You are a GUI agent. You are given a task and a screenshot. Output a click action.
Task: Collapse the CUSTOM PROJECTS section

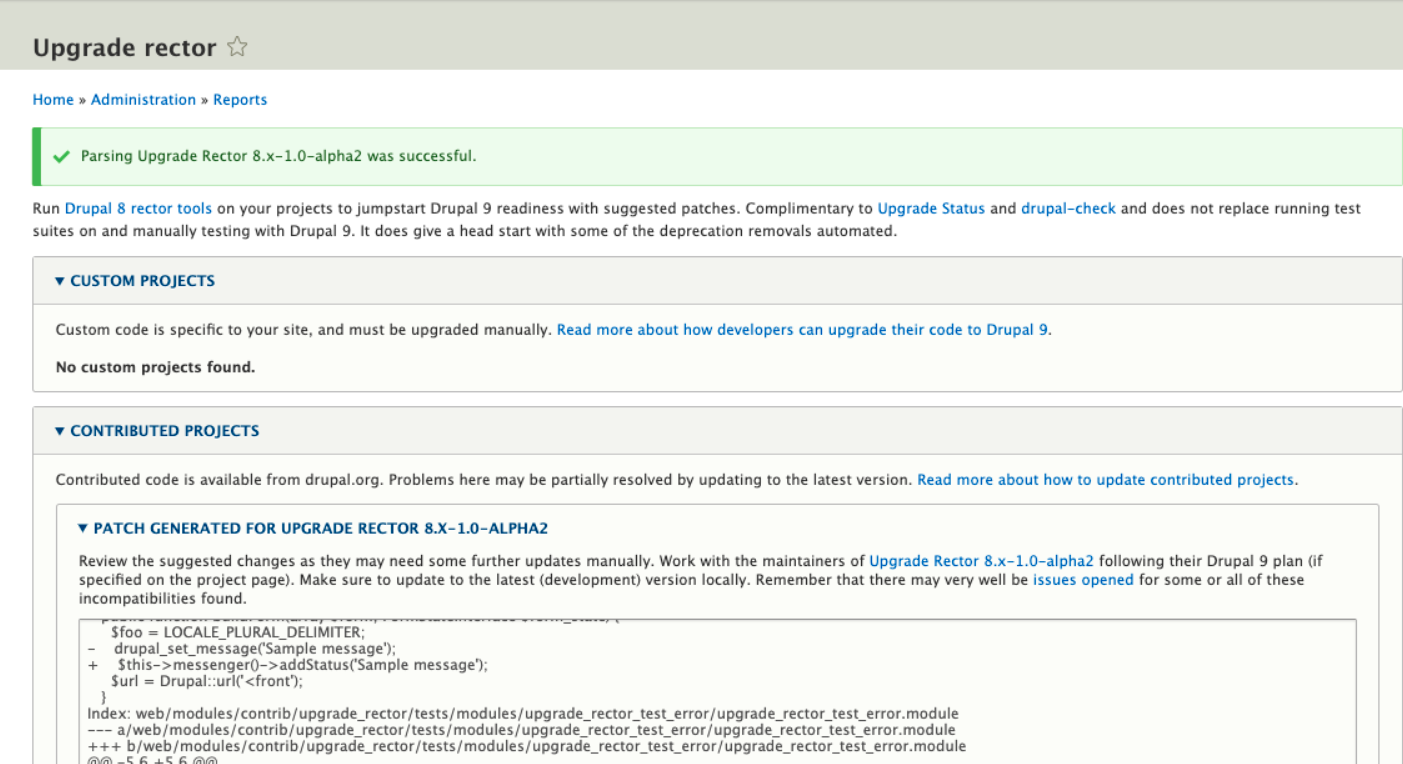(142, 281)
